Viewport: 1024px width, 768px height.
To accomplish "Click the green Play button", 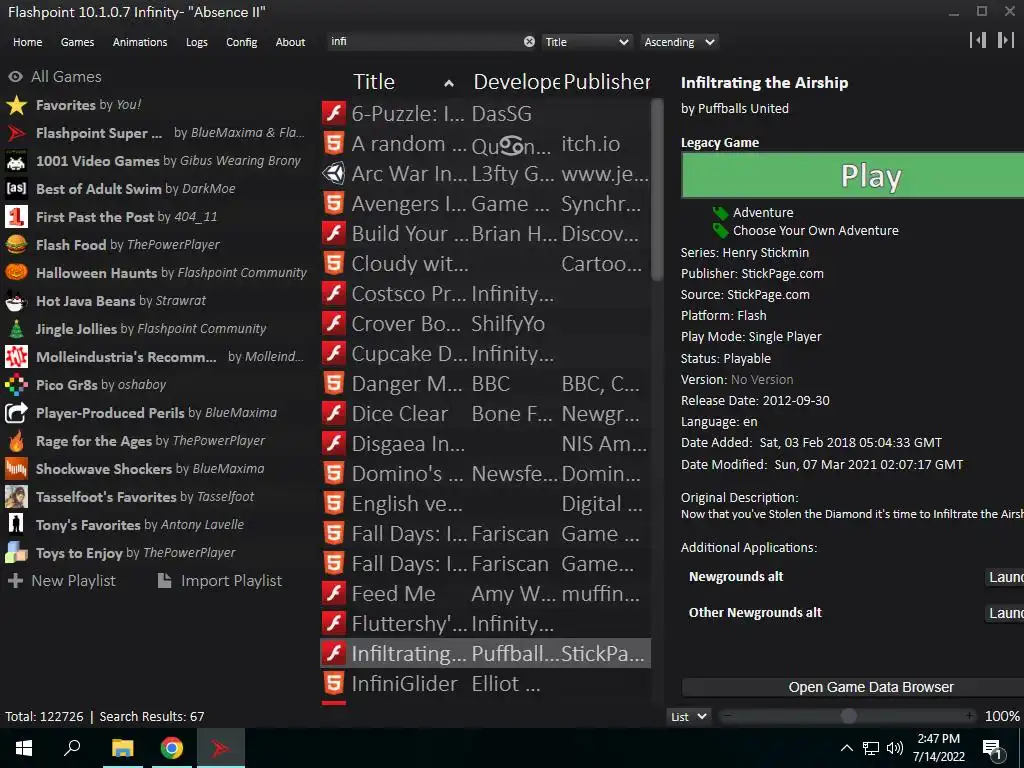I will (x=852, y=175).
